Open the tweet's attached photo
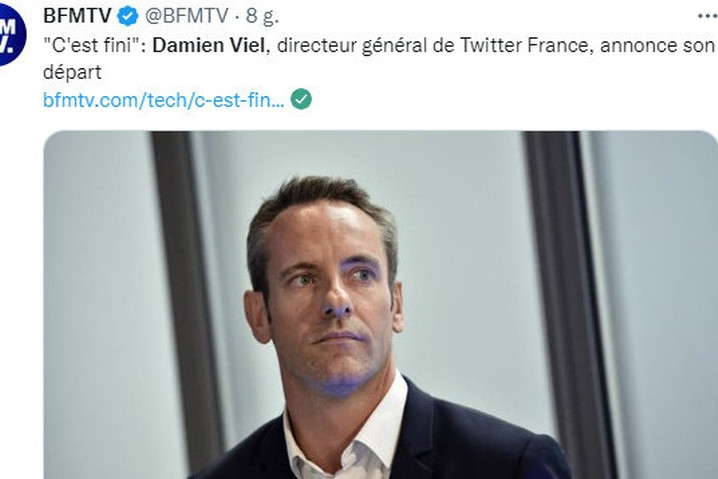 380,305
